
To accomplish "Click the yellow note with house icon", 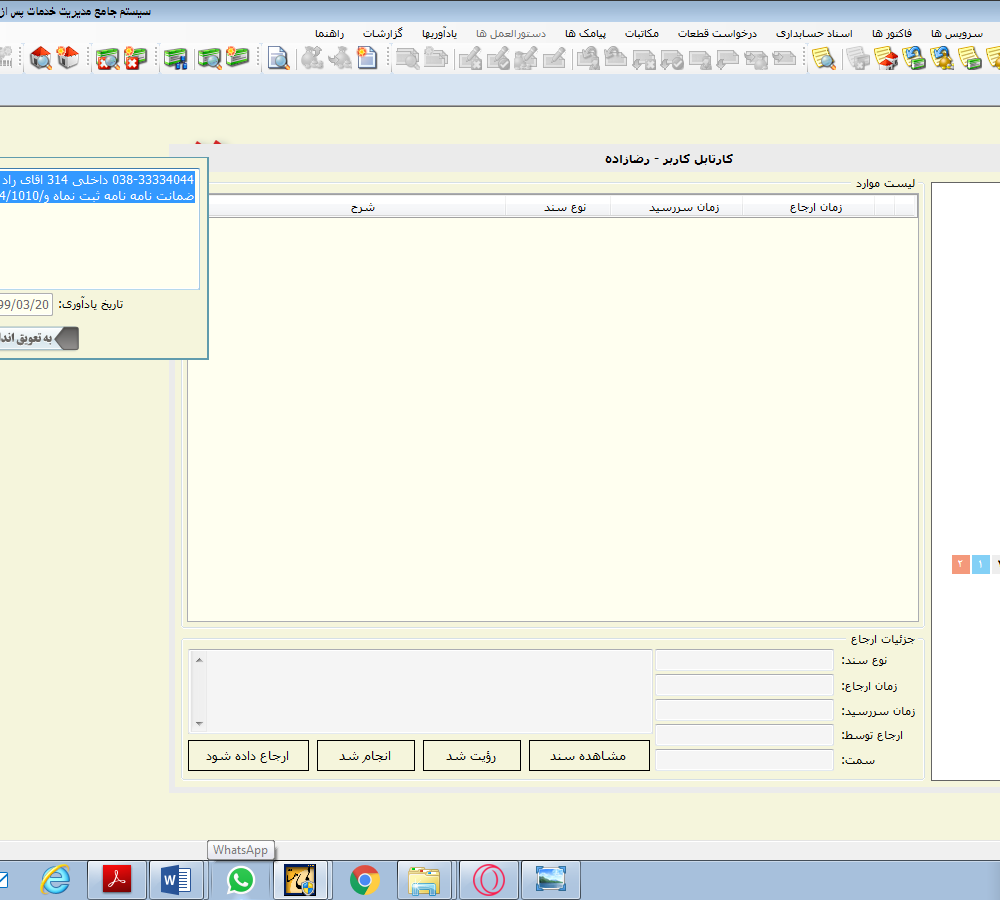I will point(885,58).
